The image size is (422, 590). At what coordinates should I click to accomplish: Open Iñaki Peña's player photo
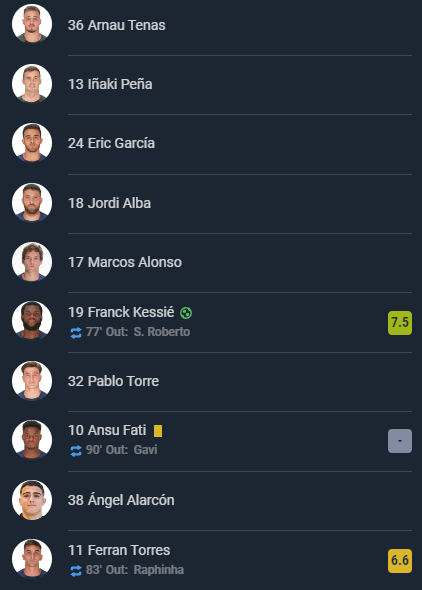tap(32, 83)
